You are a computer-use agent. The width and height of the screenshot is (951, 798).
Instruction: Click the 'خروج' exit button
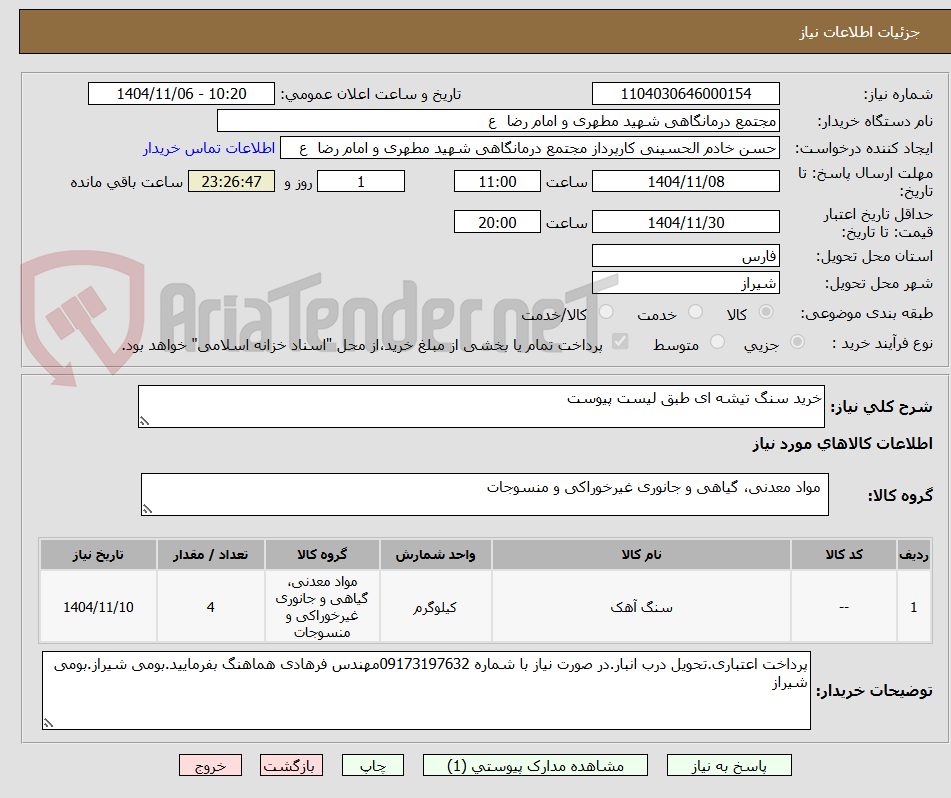[x=210, y=765]
